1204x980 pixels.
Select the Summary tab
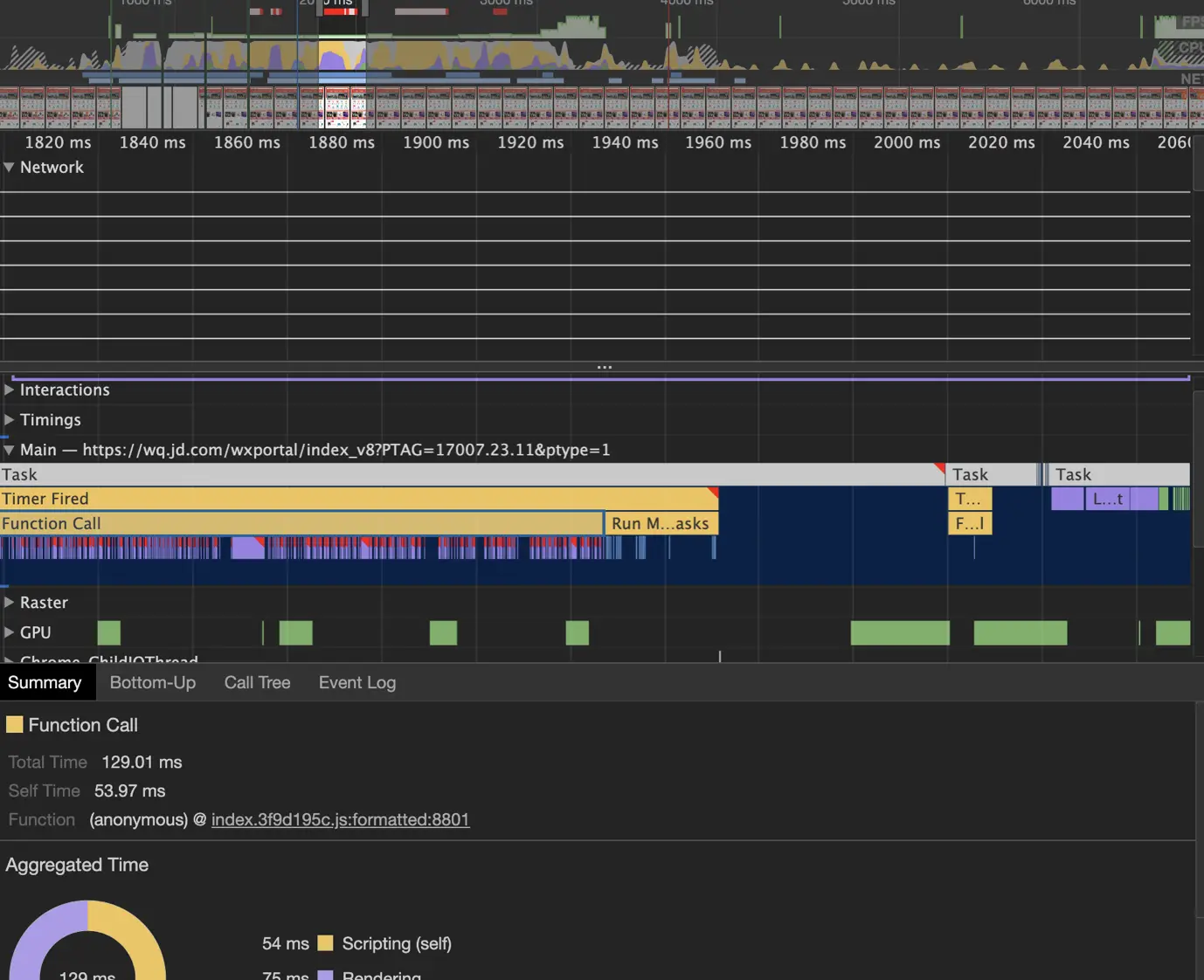(x=45, y=683)
